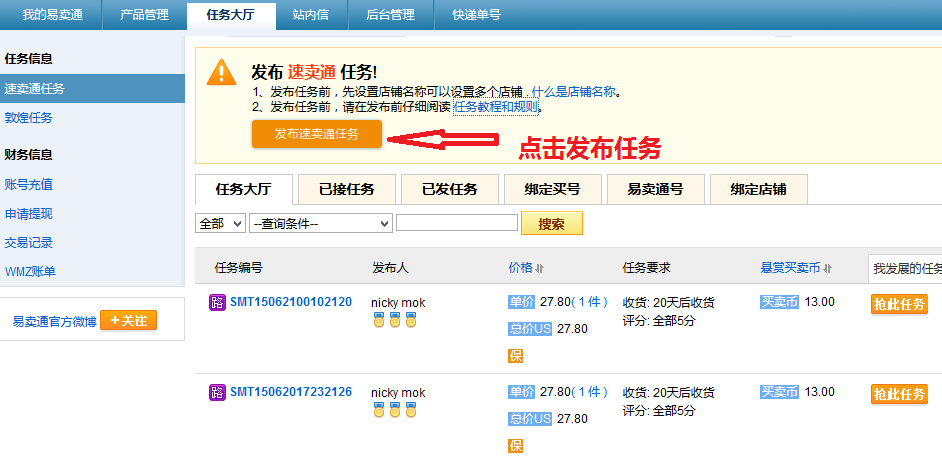Click first medal icon under first nicky mok

(x=379, y=320)
